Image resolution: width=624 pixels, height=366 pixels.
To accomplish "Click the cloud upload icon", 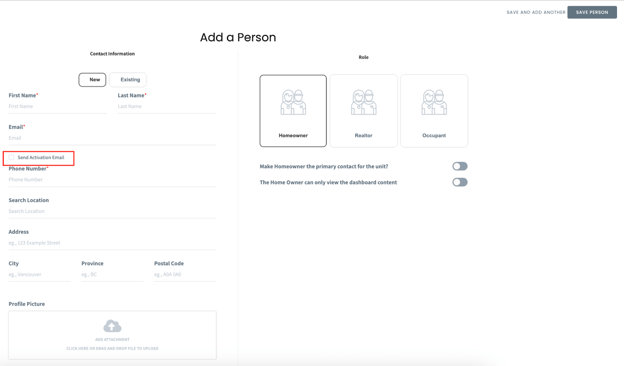I will (x=112, y=326).
